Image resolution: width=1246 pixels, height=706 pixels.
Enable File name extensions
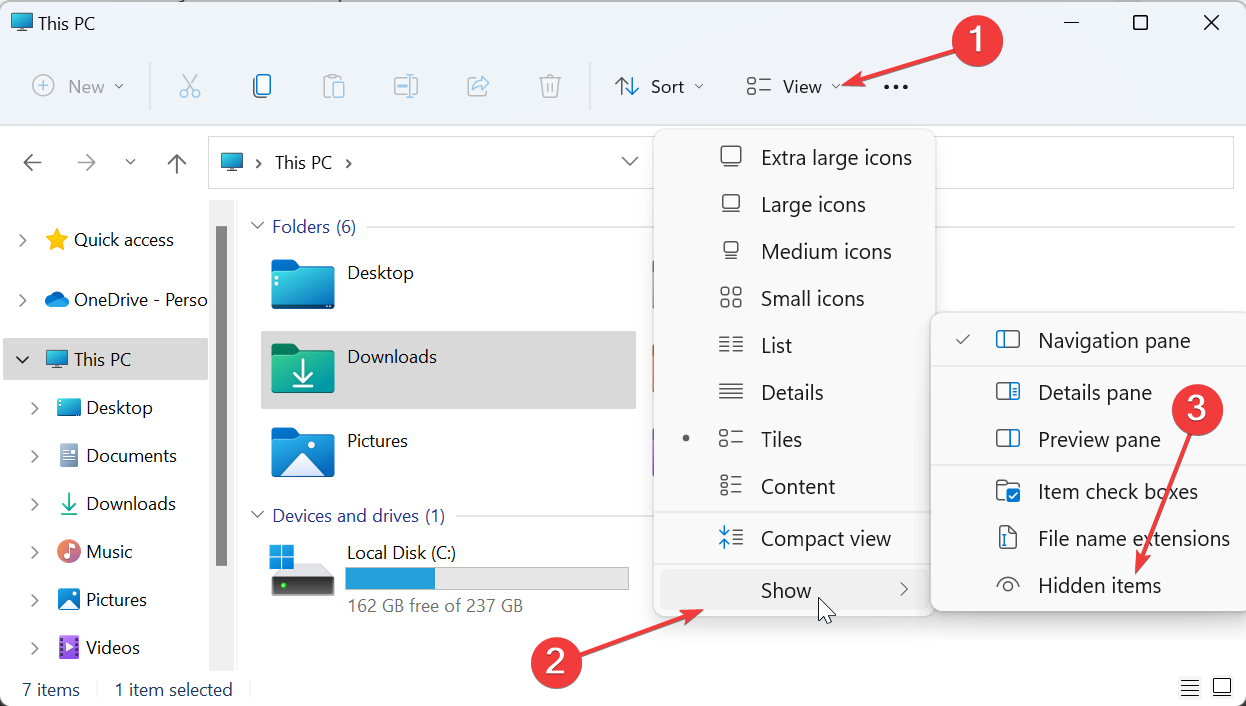1134,538
